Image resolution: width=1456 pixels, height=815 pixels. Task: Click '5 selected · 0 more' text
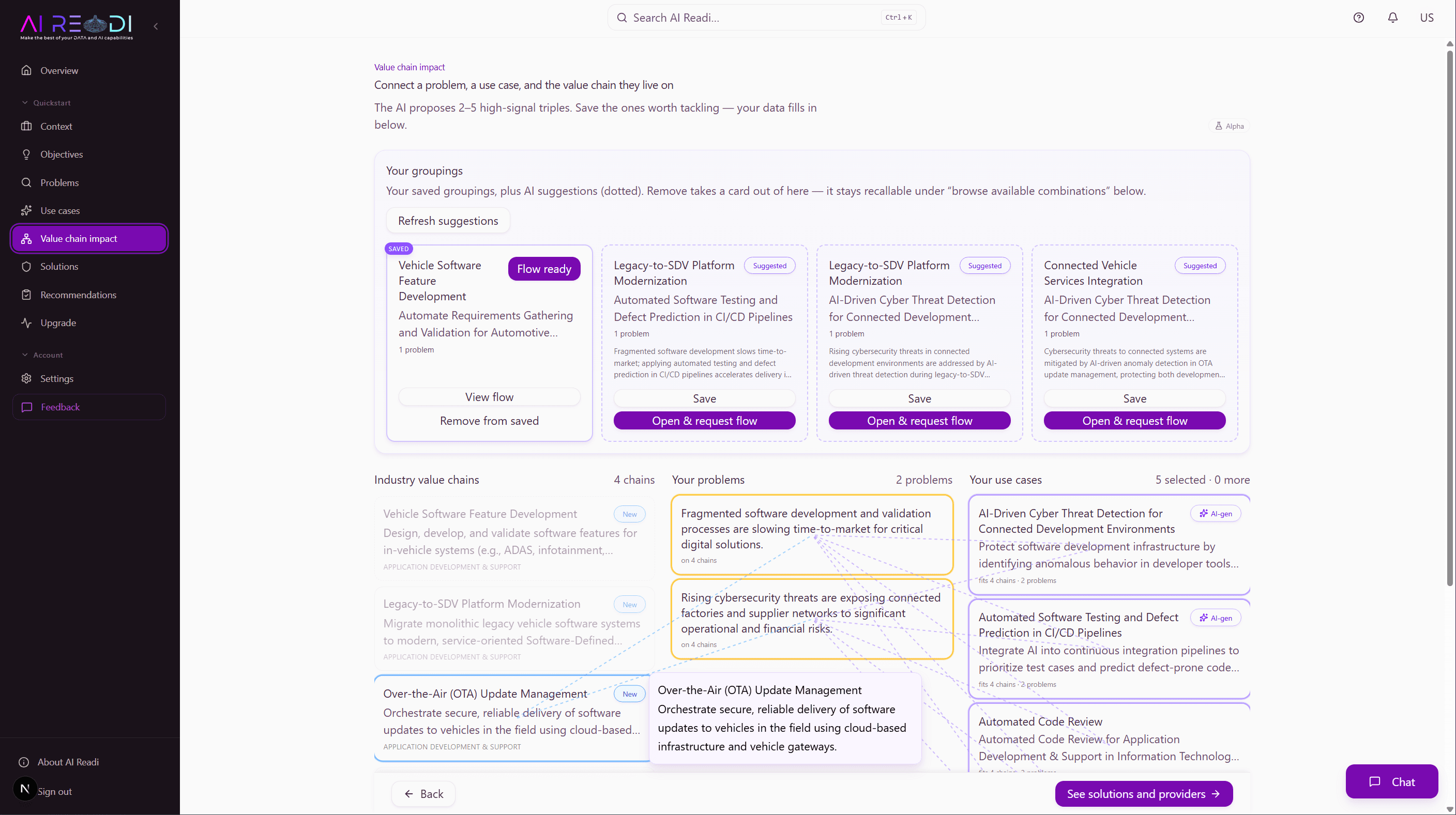[1202, 480]
